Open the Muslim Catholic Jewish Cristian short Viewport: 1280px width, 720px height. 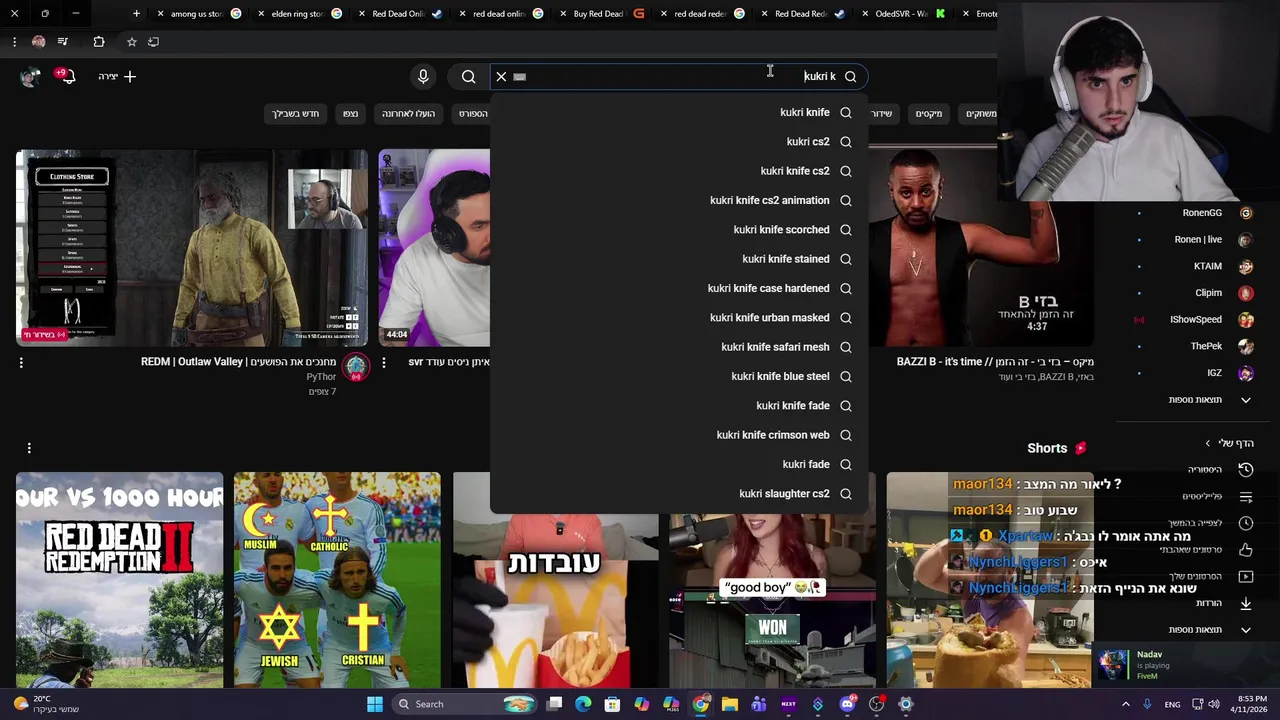(x=337, y=580)
